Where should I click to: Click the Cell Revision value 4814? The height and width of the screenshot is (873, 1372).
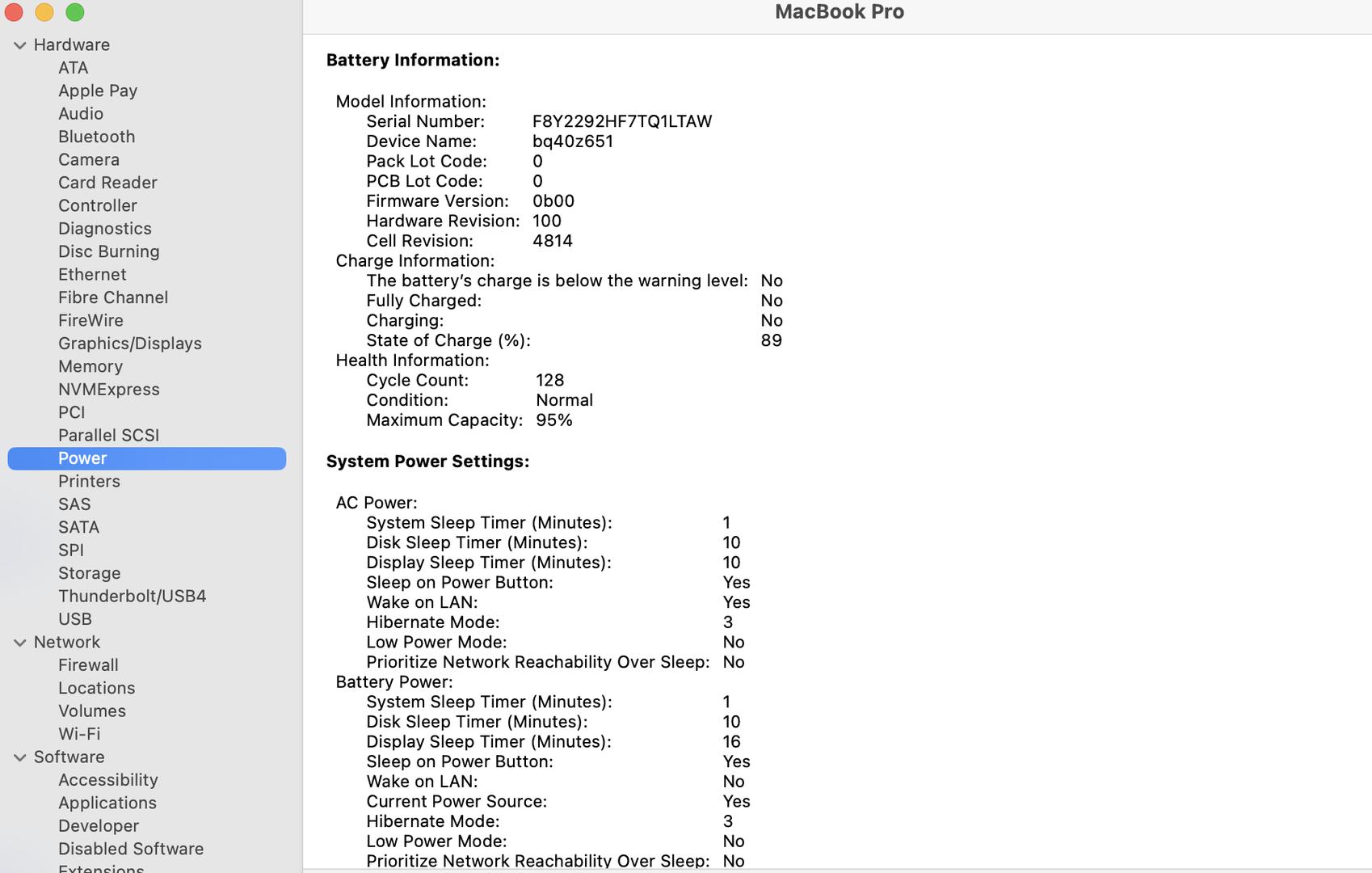553,241
